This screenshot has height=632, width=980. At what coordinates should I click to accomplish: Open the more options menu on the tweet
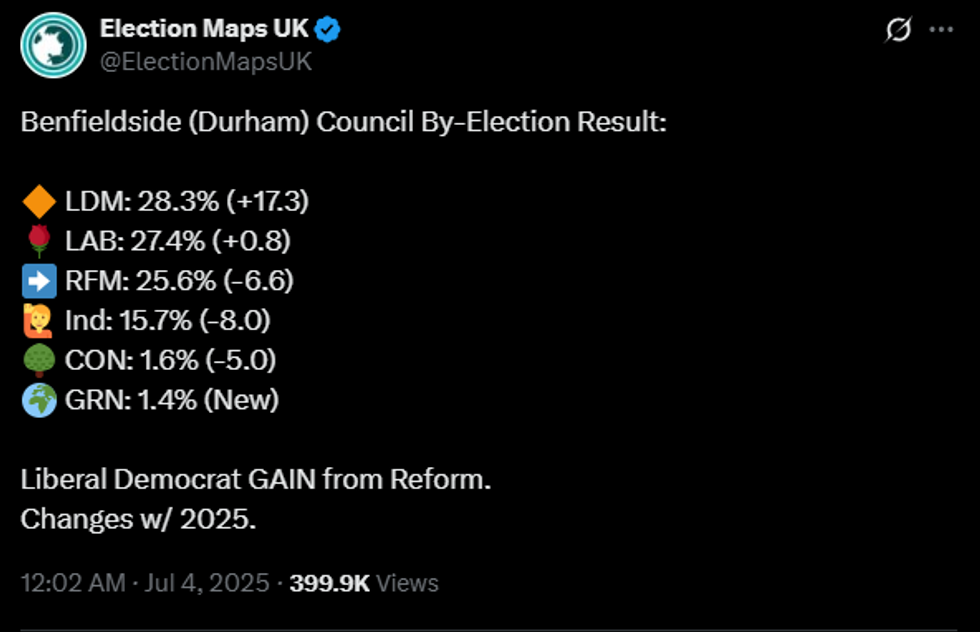point(938,30)
